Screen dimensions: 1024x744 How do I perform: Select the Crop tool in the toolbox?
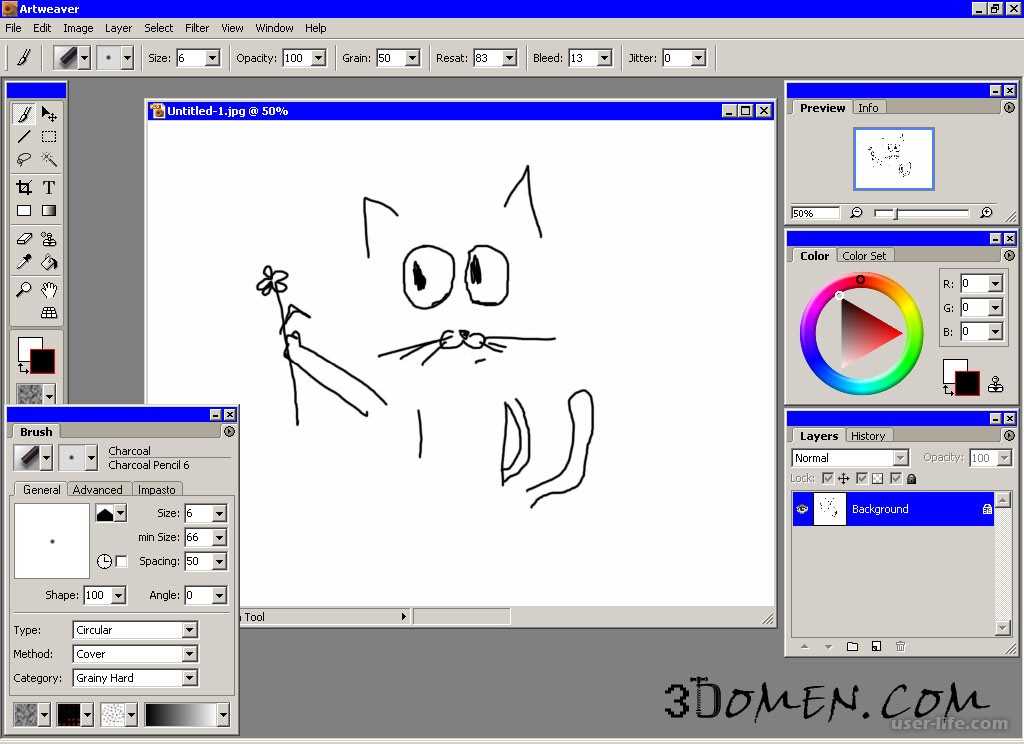point(24,187)
